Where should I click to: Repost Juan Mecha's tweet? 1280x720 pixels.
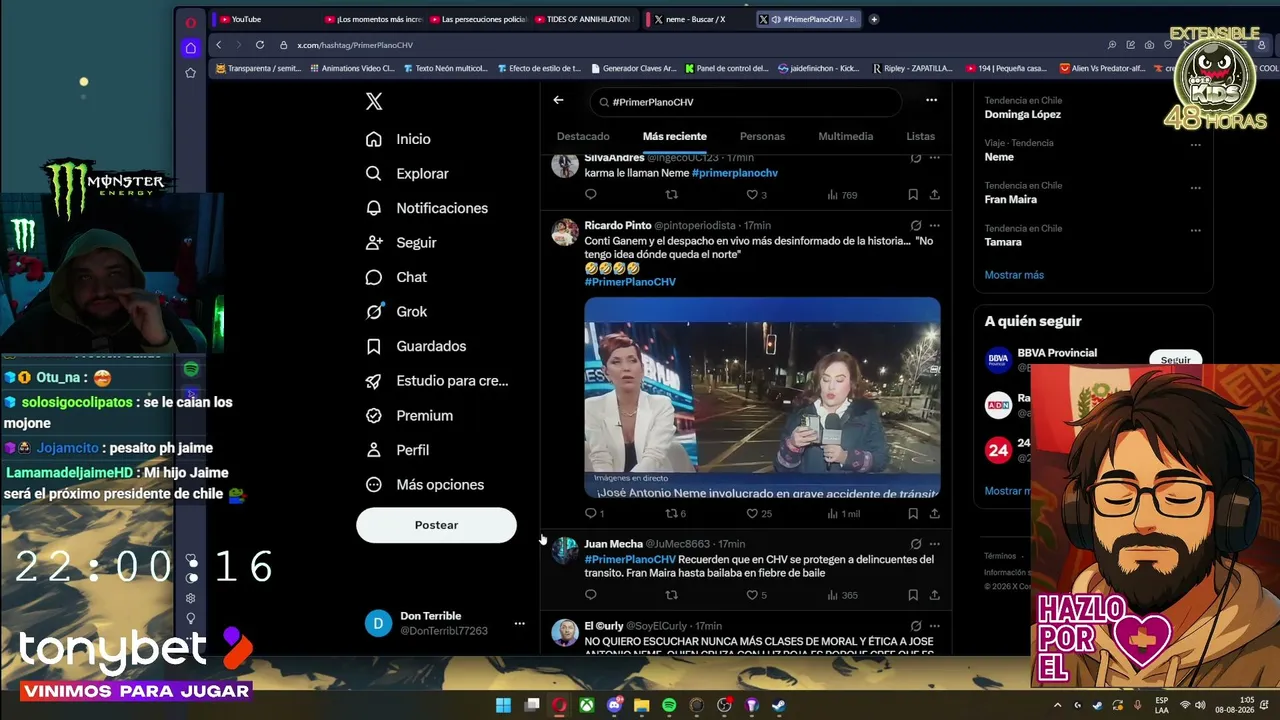click(671, 595)
